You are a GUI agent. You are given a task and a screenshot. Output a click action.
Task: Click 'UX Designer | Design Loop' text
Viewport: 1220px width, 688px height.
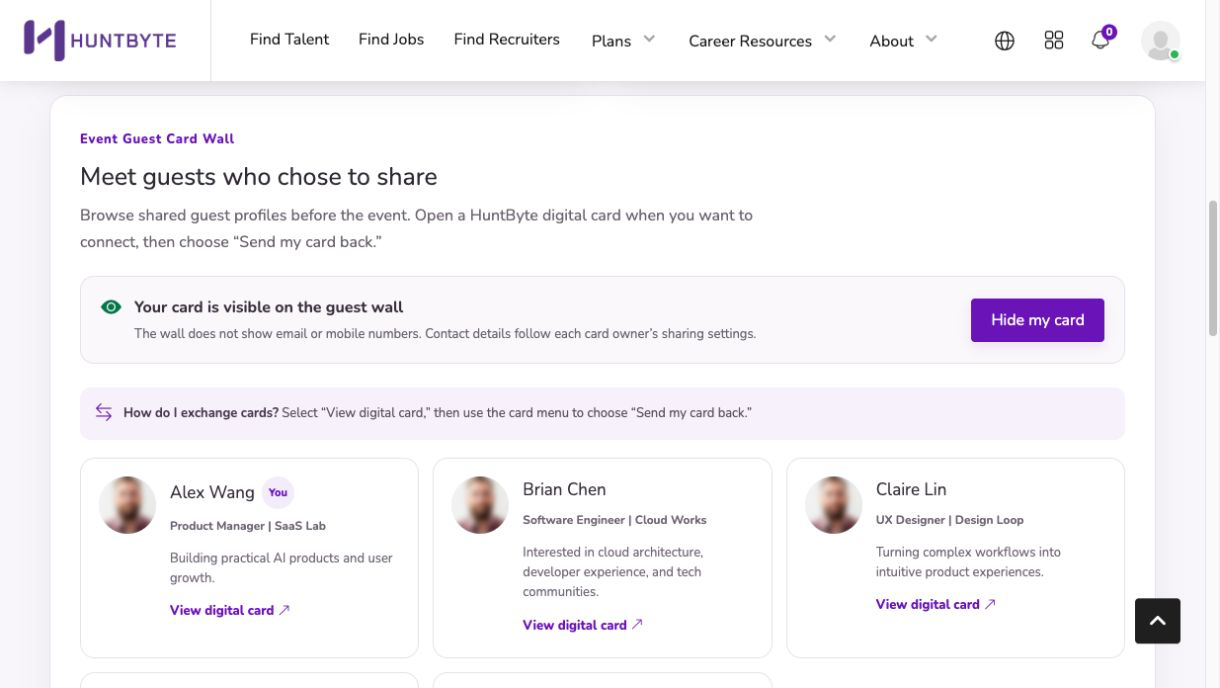point(950,520)
